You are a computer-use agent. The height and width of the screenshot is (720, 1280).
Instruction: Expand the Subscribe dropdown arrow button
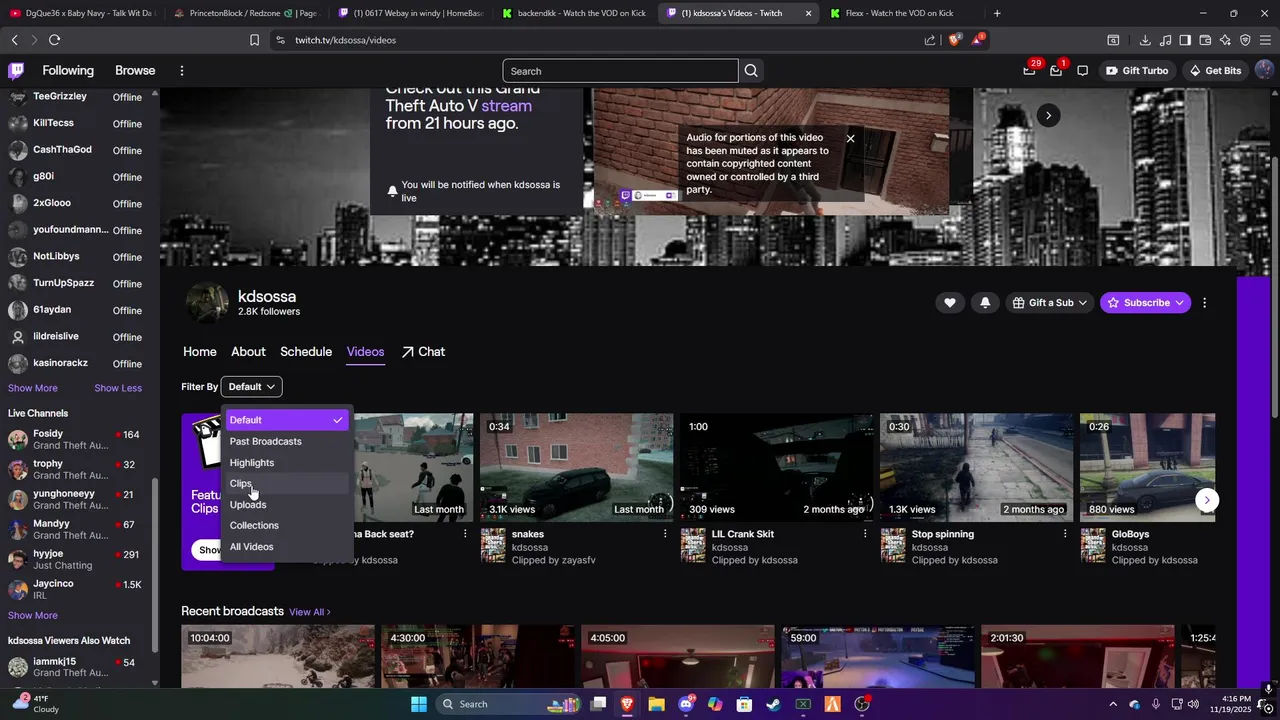(1180, 303)
